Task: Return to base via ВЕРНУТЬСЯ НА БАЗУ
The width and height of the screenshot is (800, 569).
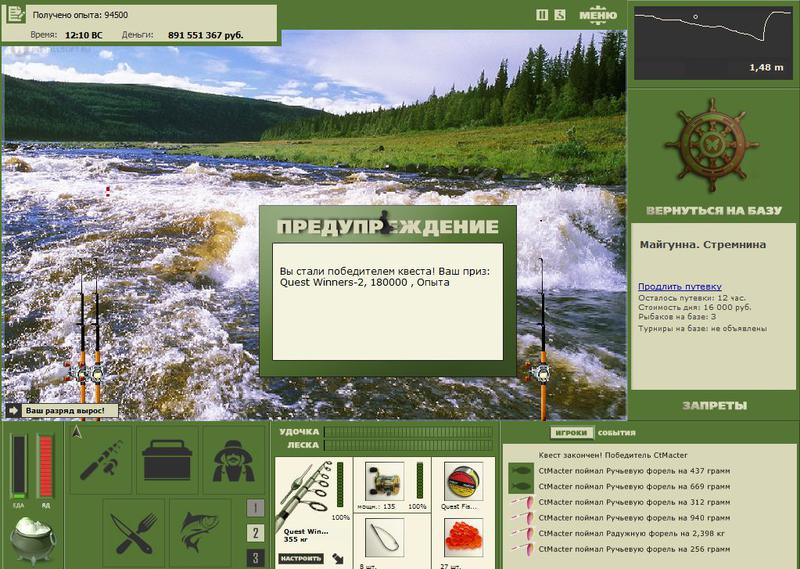Action: point(714,211)
